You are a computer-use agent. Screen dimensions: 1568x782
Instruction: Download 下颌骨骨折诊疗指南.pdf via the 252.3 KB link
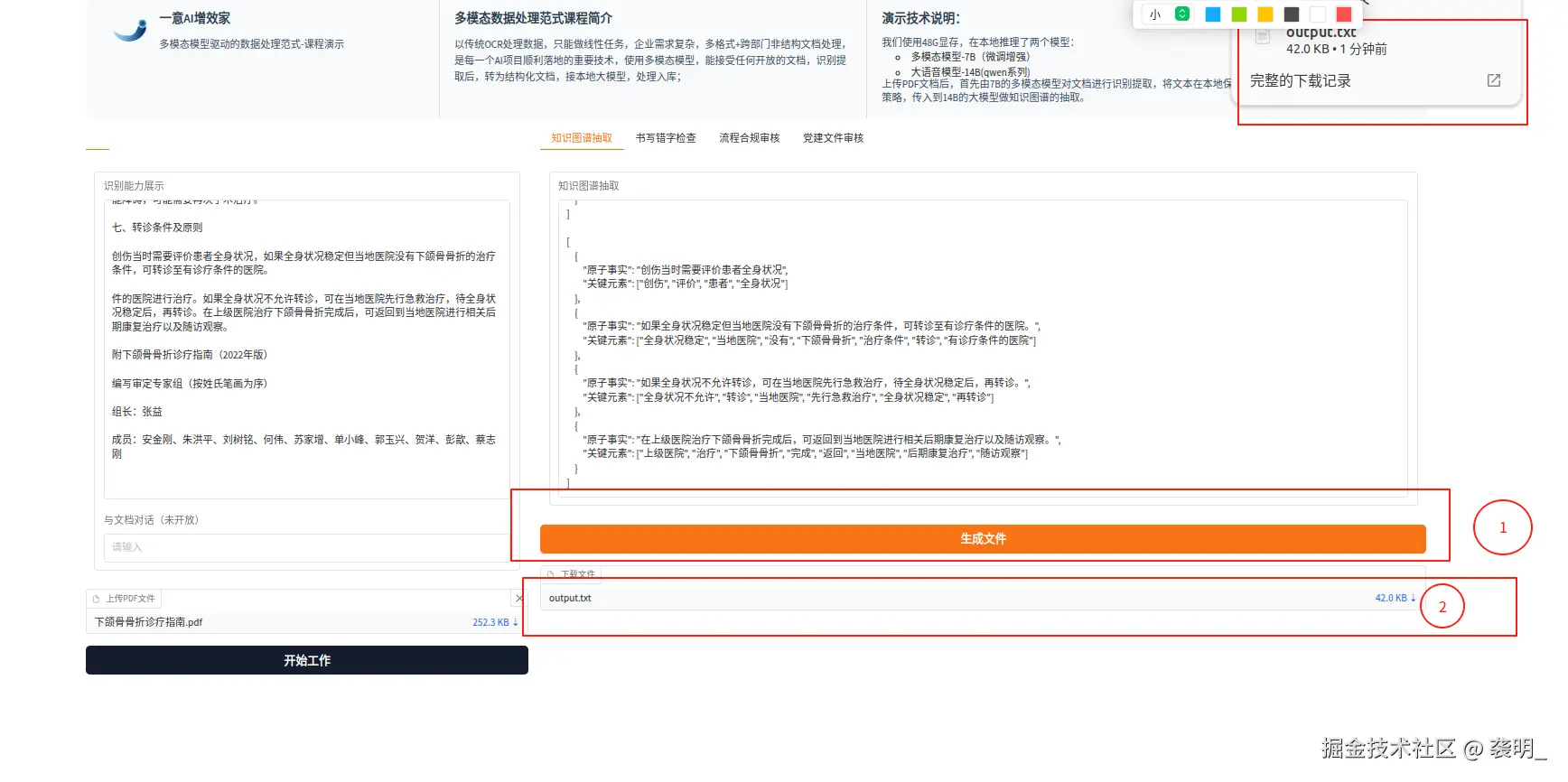click(495, 622)
